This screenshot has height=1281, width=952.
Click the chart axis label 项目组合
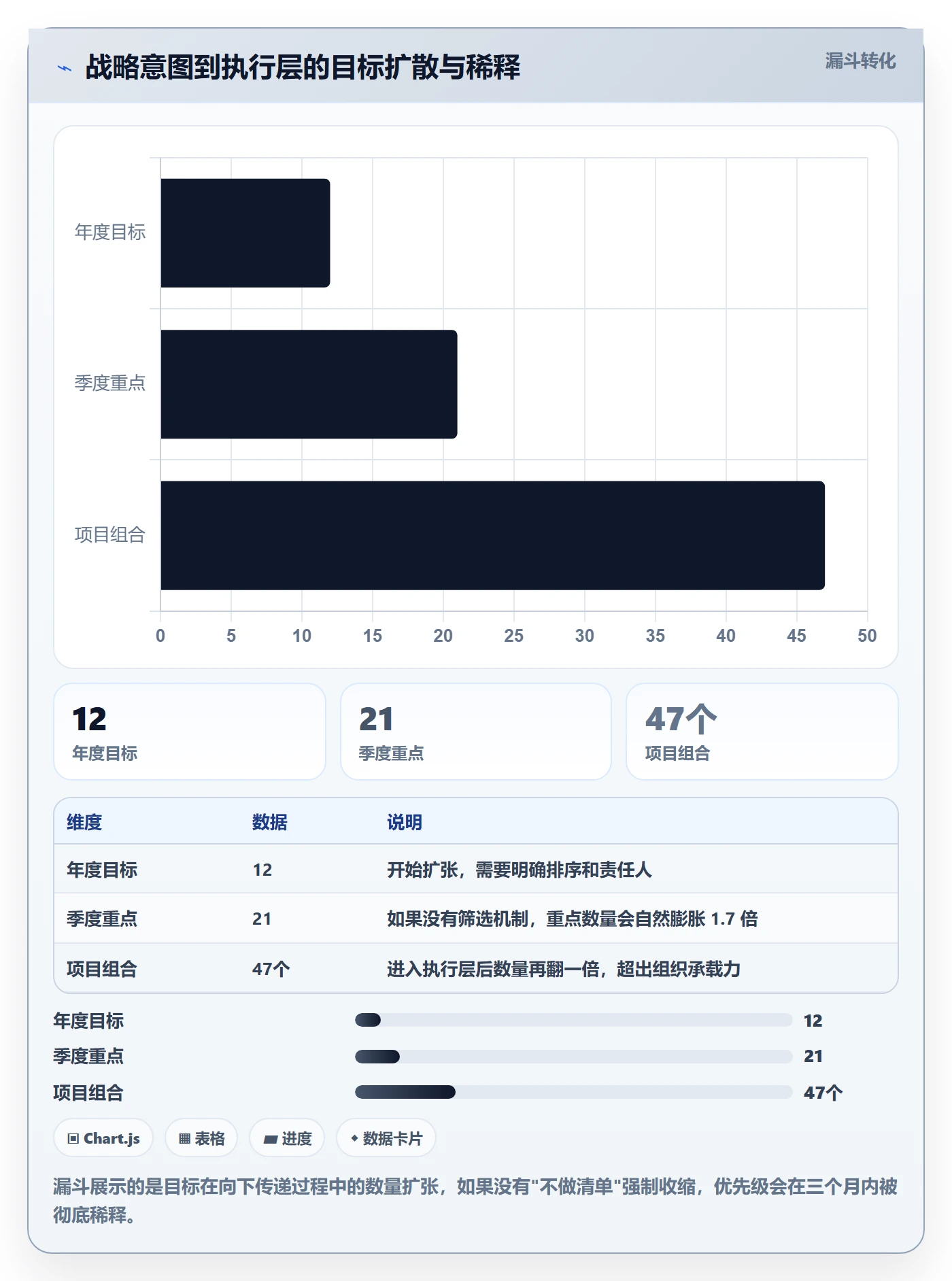(110, 535)
